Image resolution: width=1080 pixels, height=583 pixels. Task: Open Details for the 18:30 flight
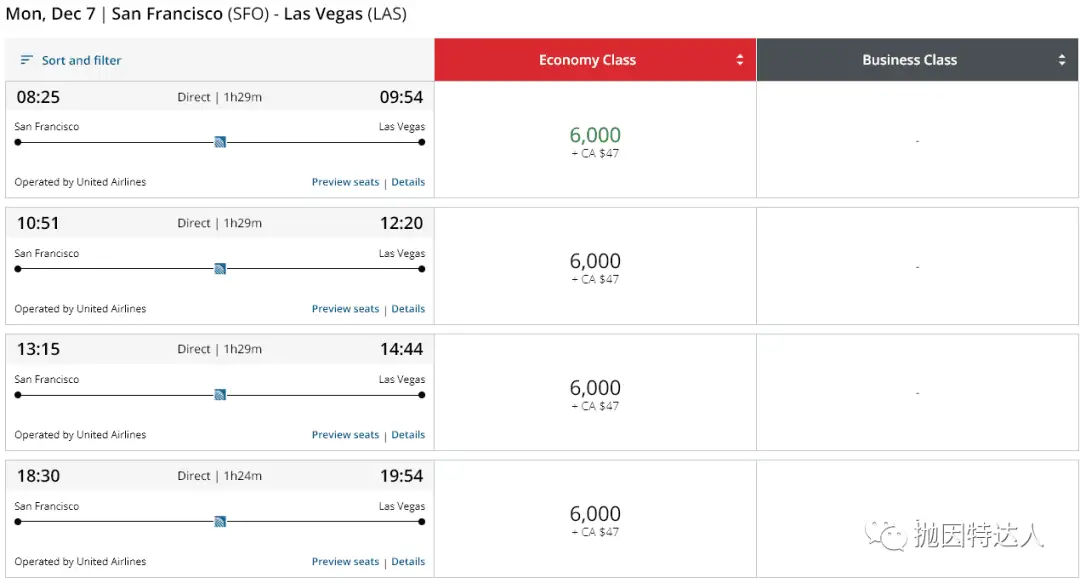click(x=408, y=562)
